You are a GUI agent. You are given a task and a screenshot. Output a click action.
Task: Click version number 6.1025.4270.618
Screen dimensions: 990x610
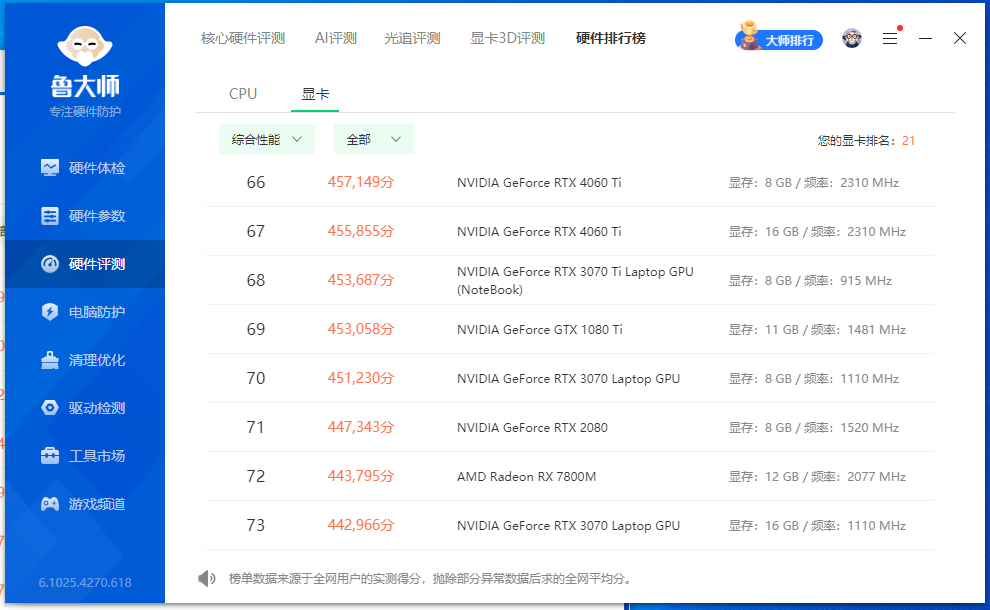[85, 583]
